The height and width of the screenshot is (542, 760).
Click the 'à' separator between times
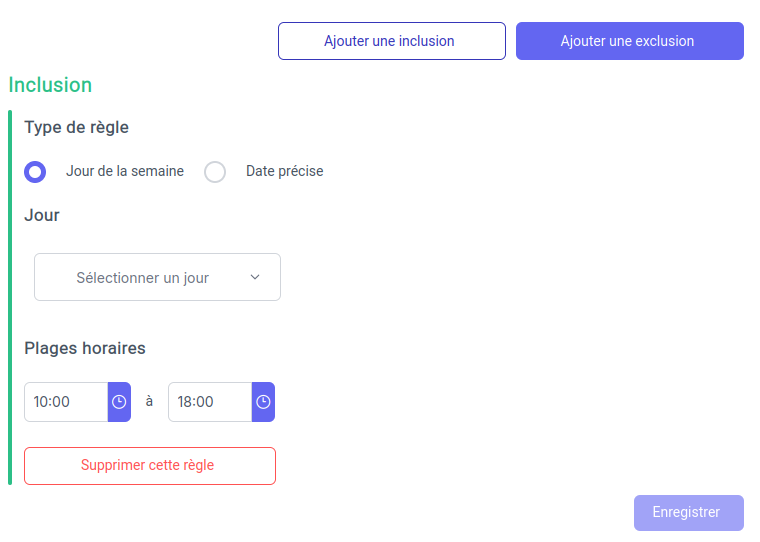[x=149, y=401]
